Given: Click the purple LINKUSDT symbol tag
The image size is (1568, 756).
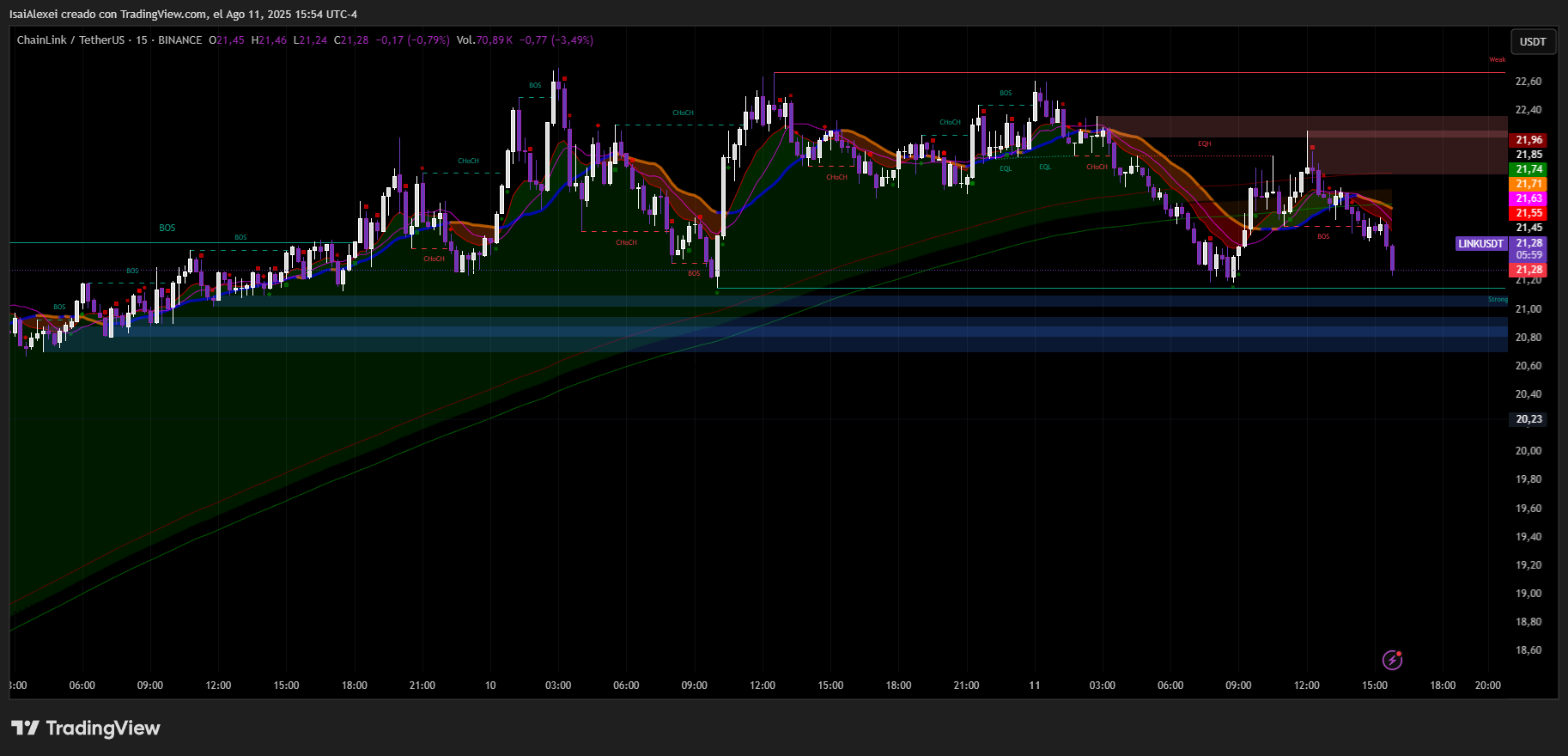Looking at the screenshot, I should coord(1480,244).
